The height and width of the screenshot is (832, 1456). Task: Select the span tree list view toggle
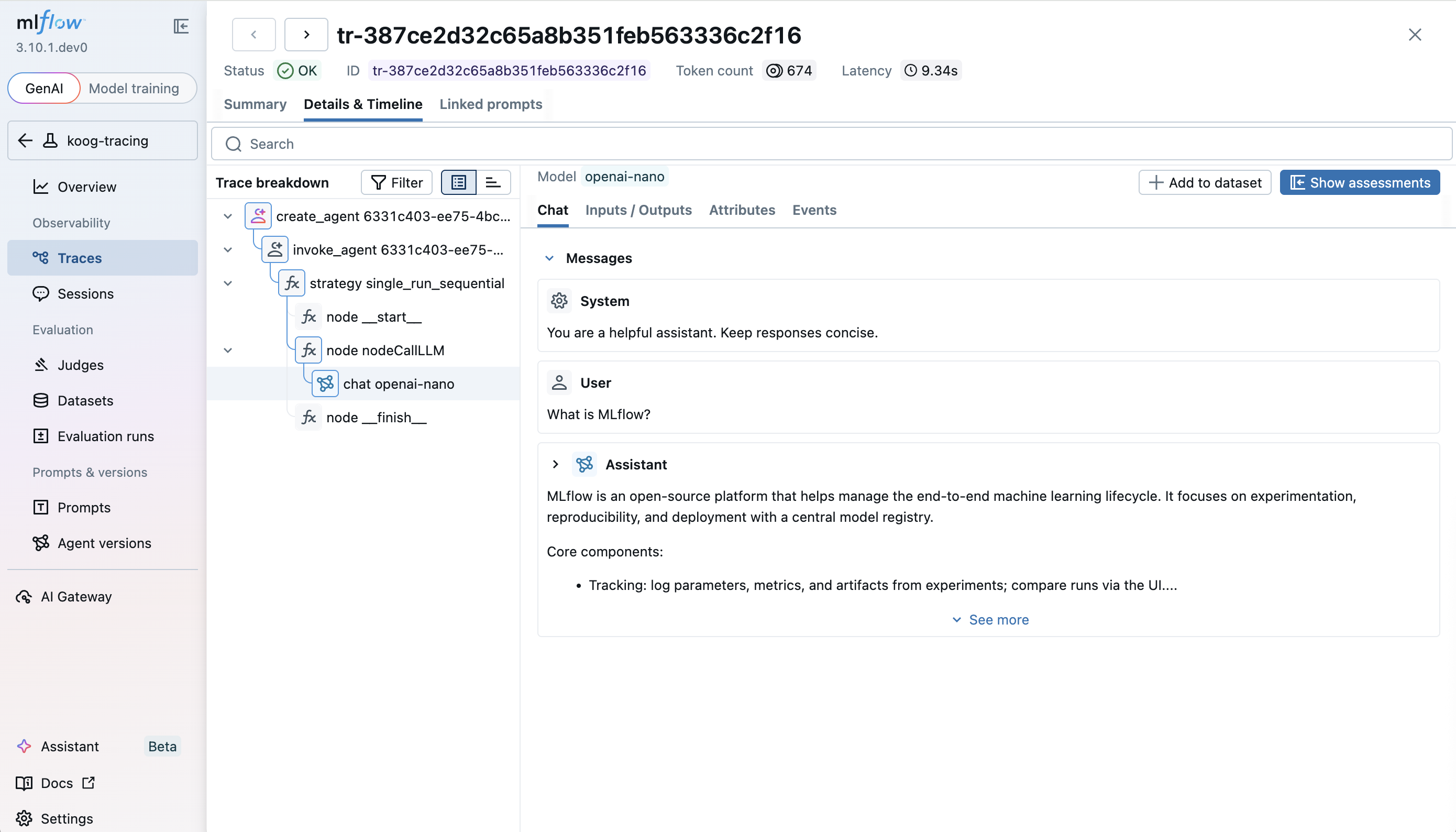[x=459, y=182]
